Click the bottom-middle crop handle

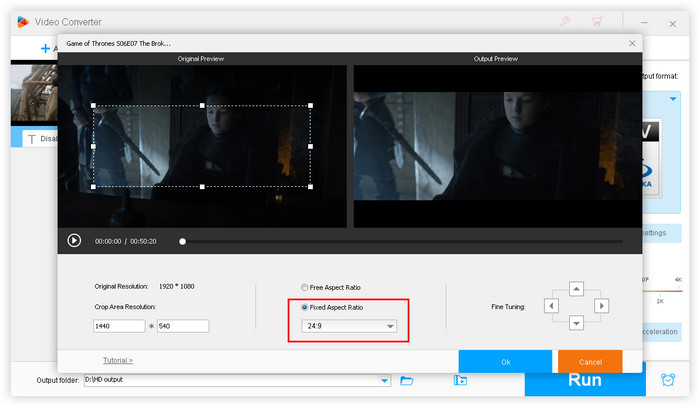click(x=202, y=187)
